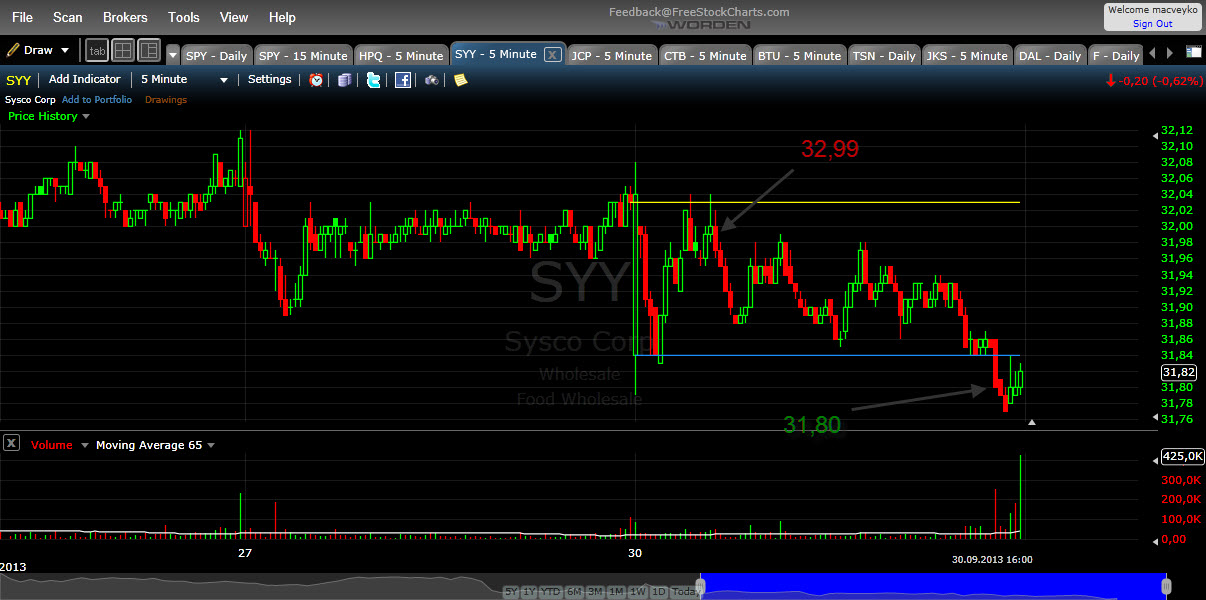Expand the Price History dropdown arrow
Viewport: 1206px width, 600px height.
(86, 117)
